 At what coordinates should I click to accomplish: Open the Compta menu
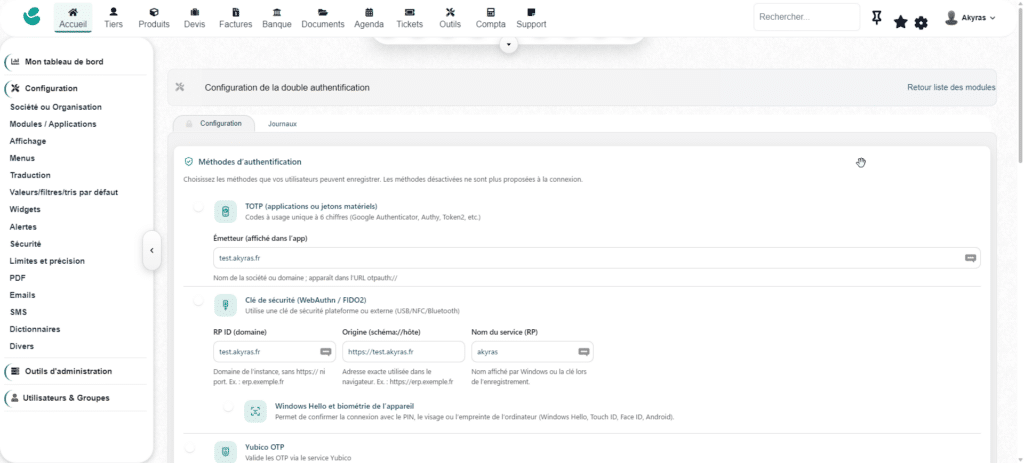click(490, 18)
